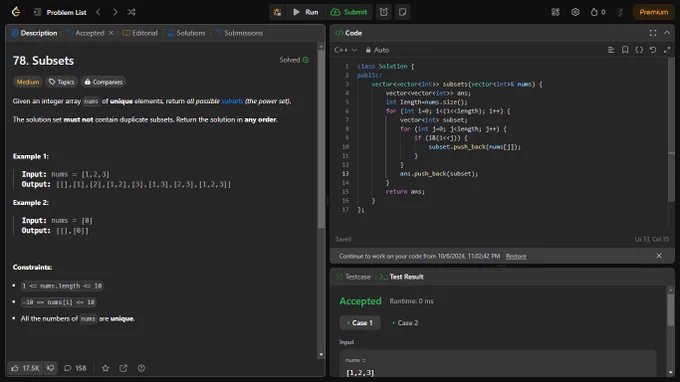Reset code to default icon
The width and height of the screenshot is (680, 382).
coord(653,50)
